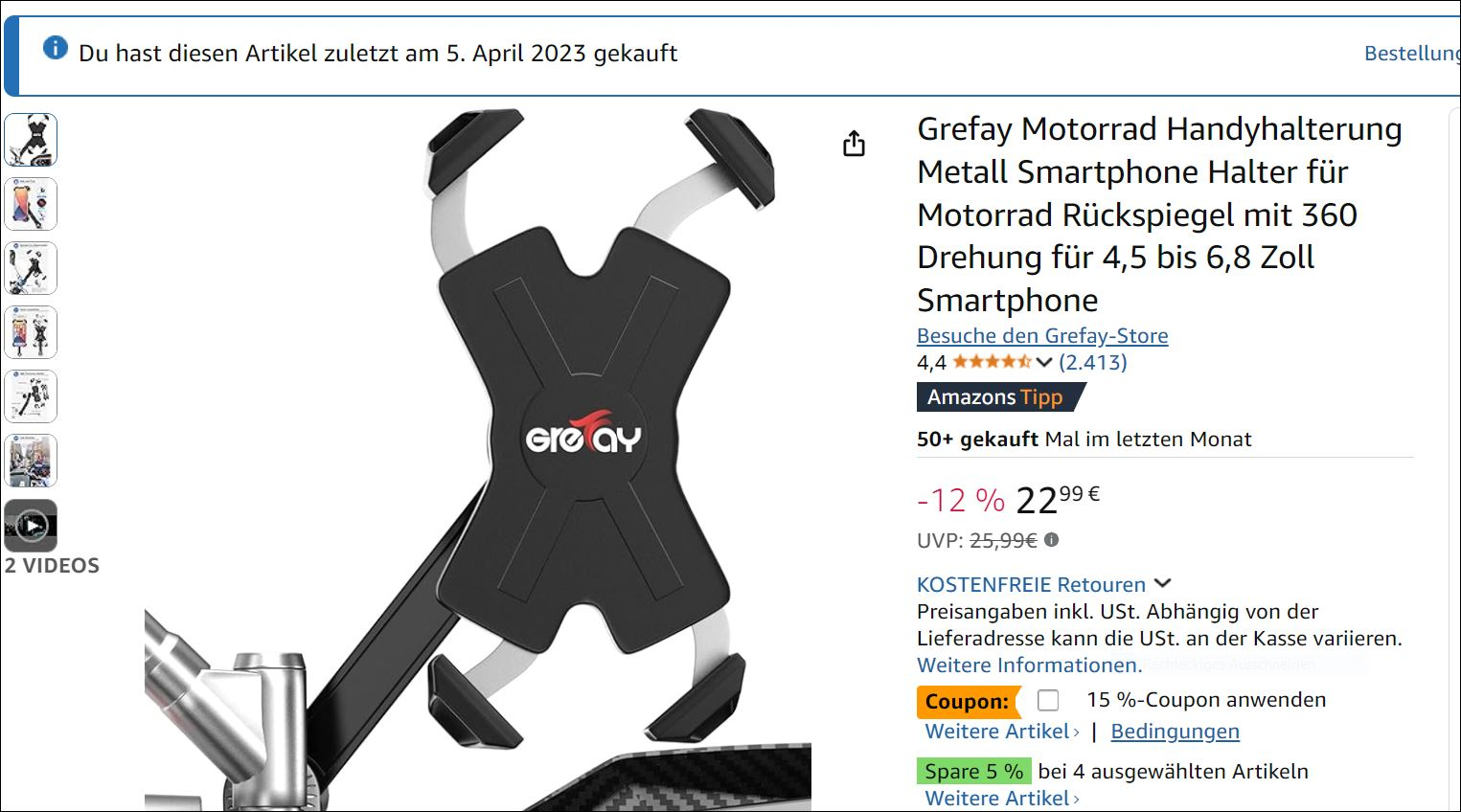Expand the rating breakdown chevron next to stars
1461x812 pixels.
pos(1044,362)
